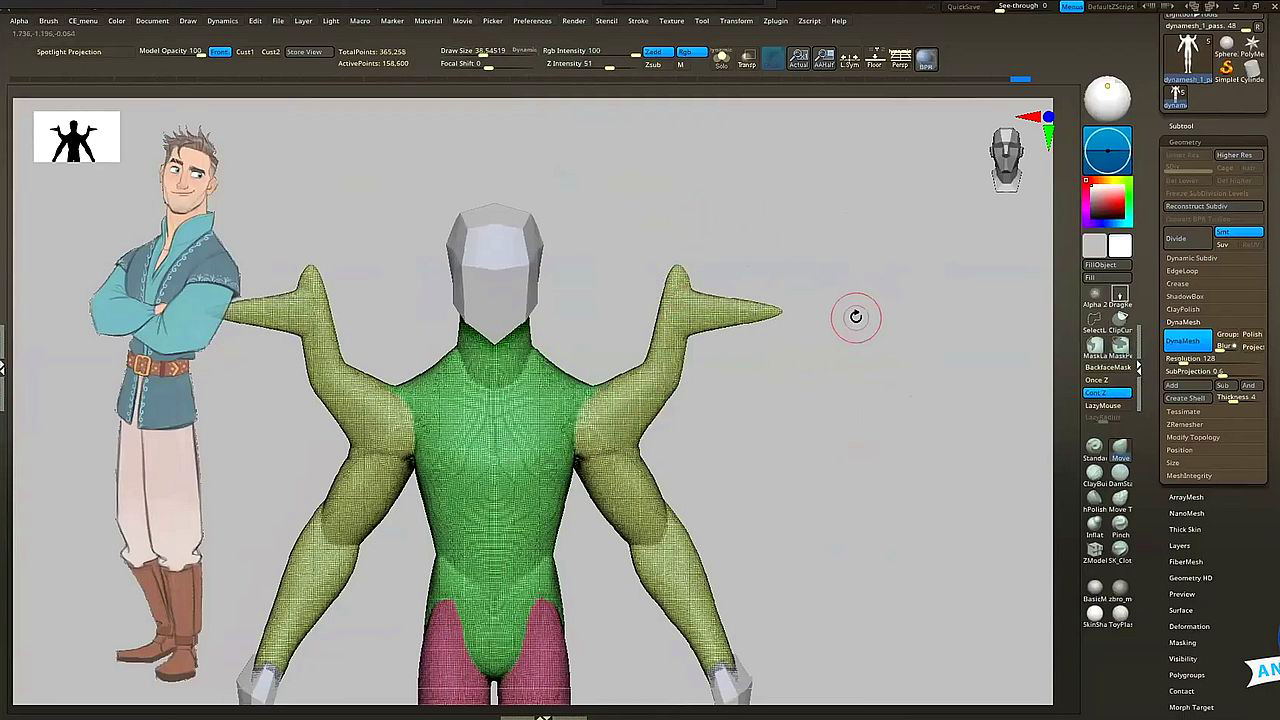This screenshot has width=1280, height=720.
Task: Open the Brush menu
Action: tap(48, 21)
